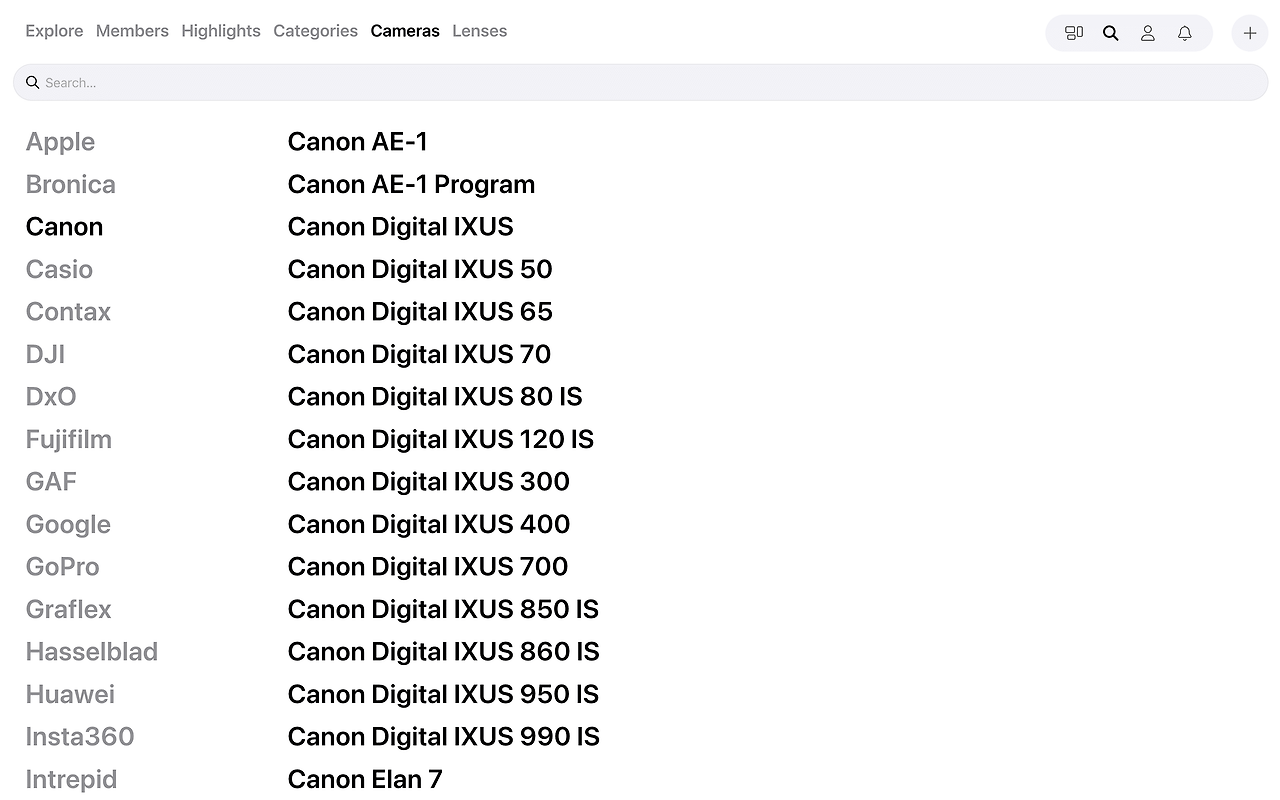Choose the Casio brand
The width and height of the screenshot is (1280, 800).
[59, 269]
